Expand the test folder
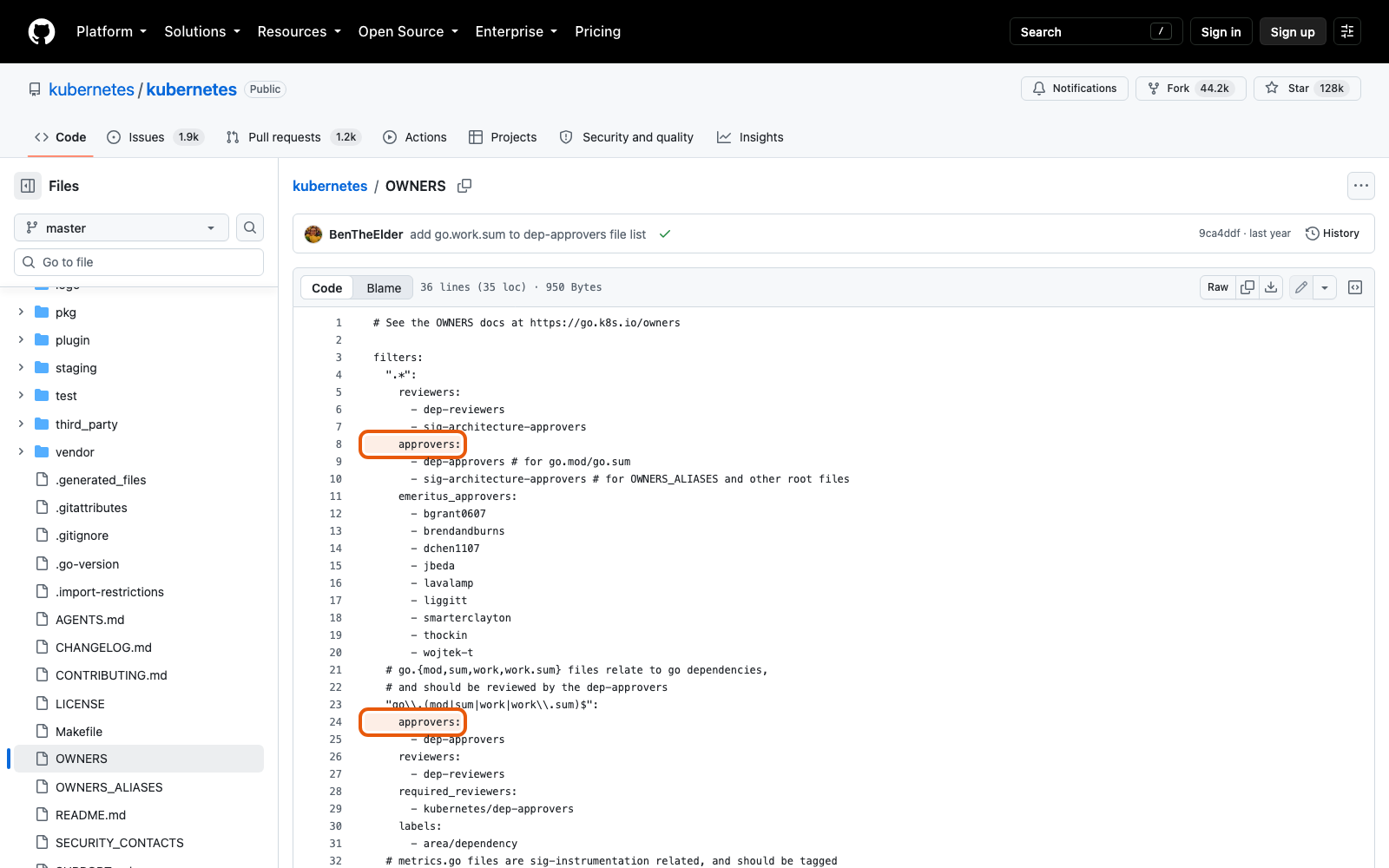The width and height of the screenshot is (1389, 868). 21,395
